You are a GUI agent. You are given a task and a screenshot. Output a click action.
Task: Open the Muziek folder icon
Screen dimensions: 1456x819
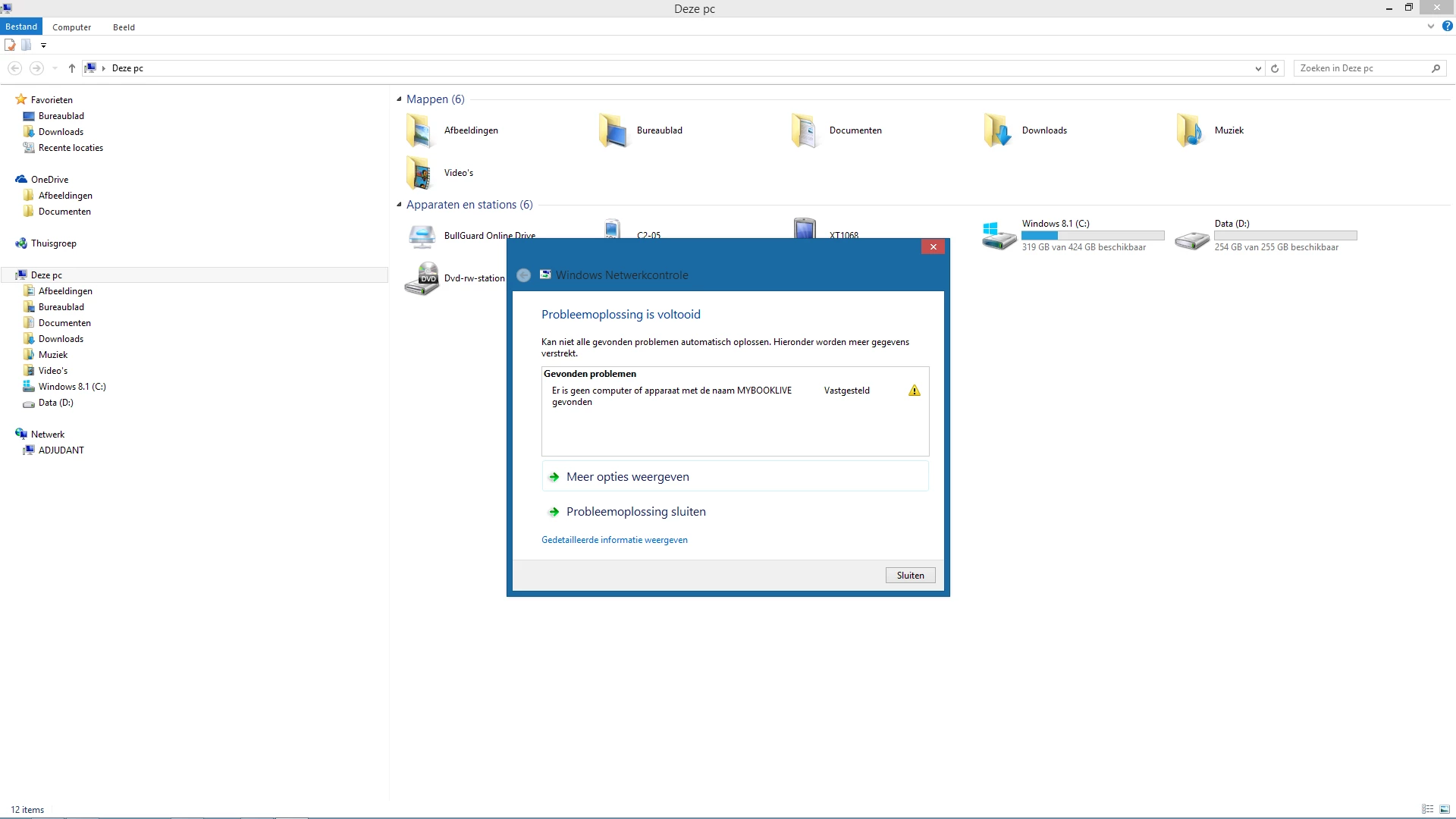(x=1190, y=130)
